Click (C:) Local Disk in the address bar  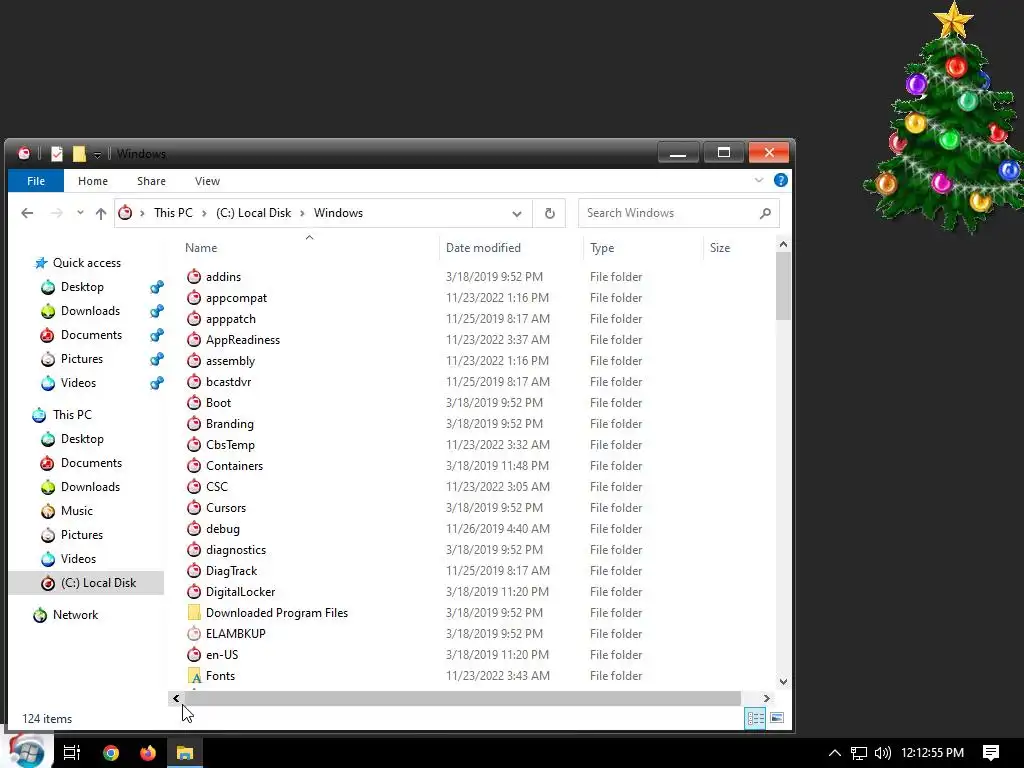253,213
